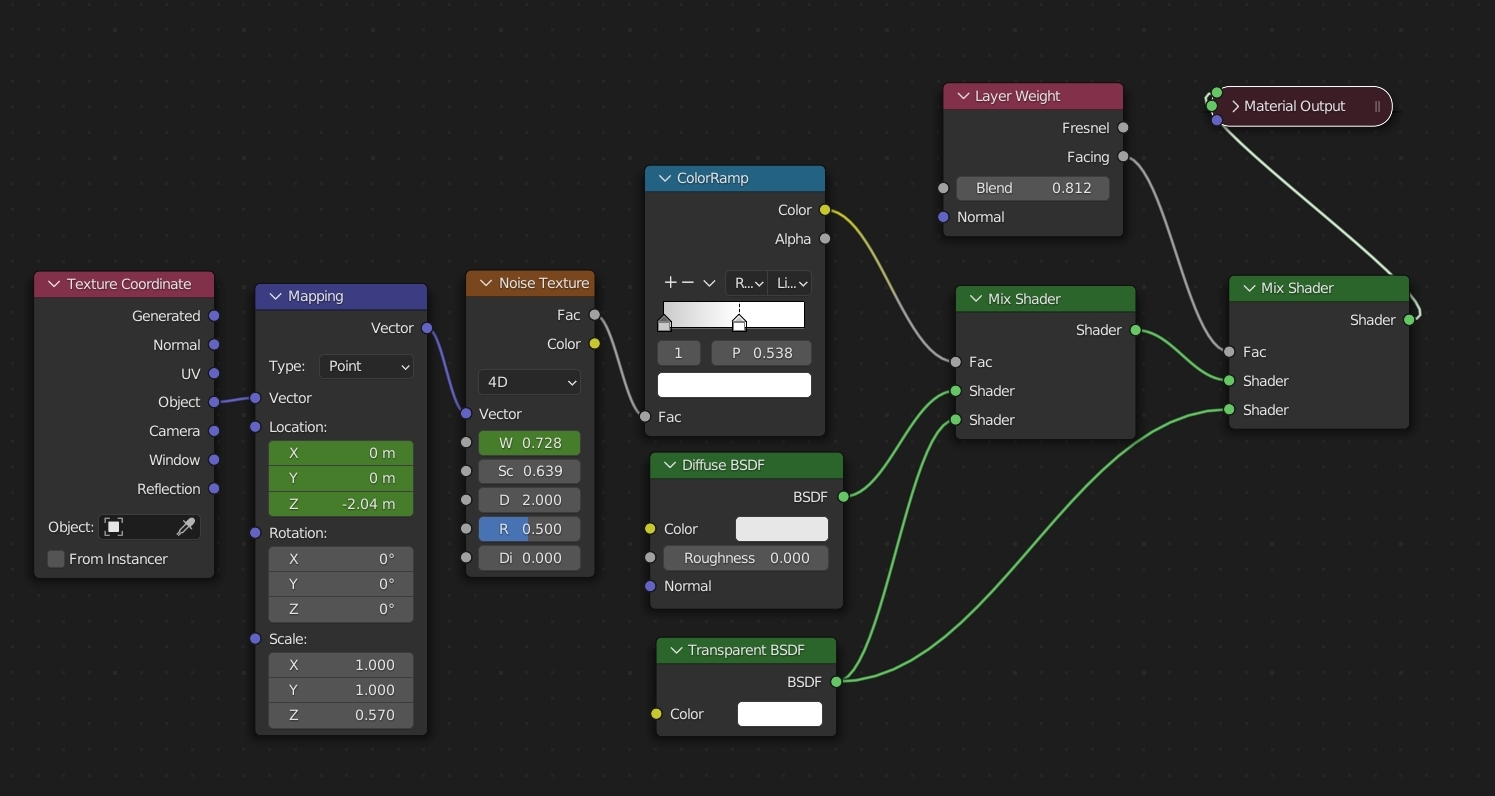1495x796 pixels.
Task: Click the Diffuse BSDF color swatch
Action: (x=782, y=529)
